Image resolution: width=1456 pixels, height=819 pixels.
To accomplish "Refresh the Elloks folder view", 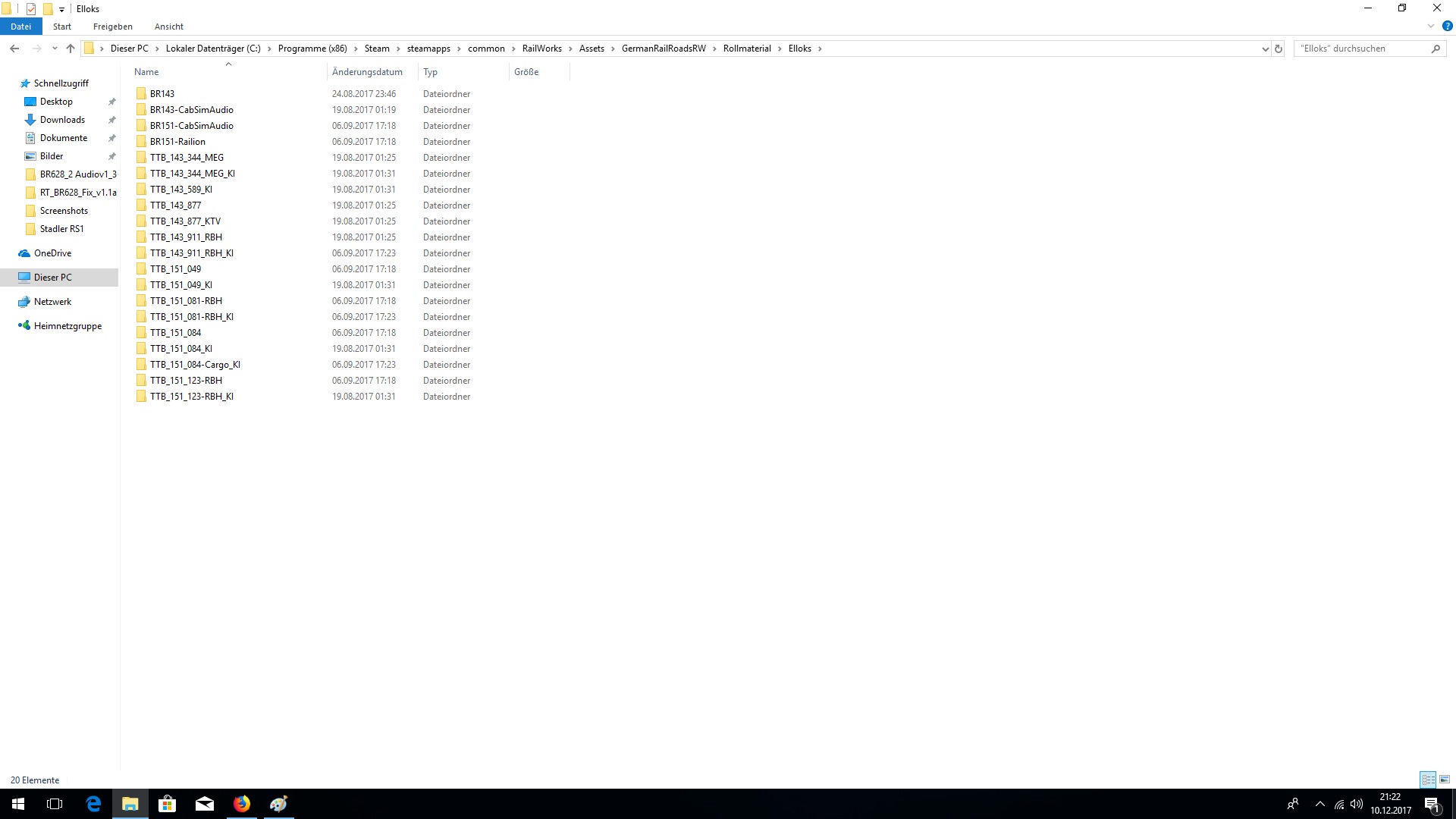I will click(1279, 49).
